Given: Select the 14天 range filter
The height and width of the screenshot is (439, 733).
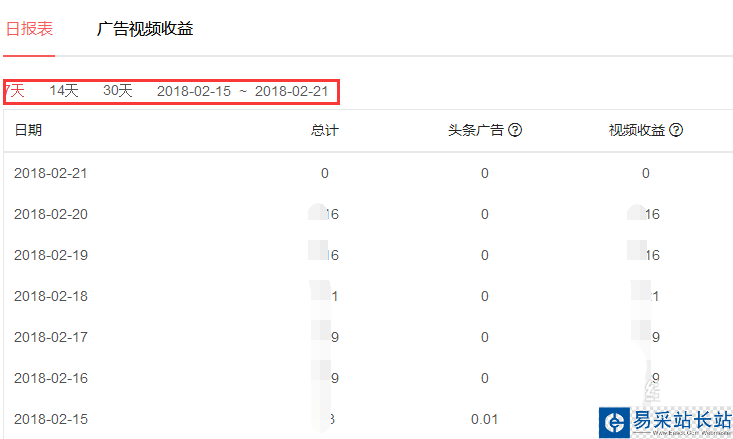Looking at the screenshot, I should point(64,91).
